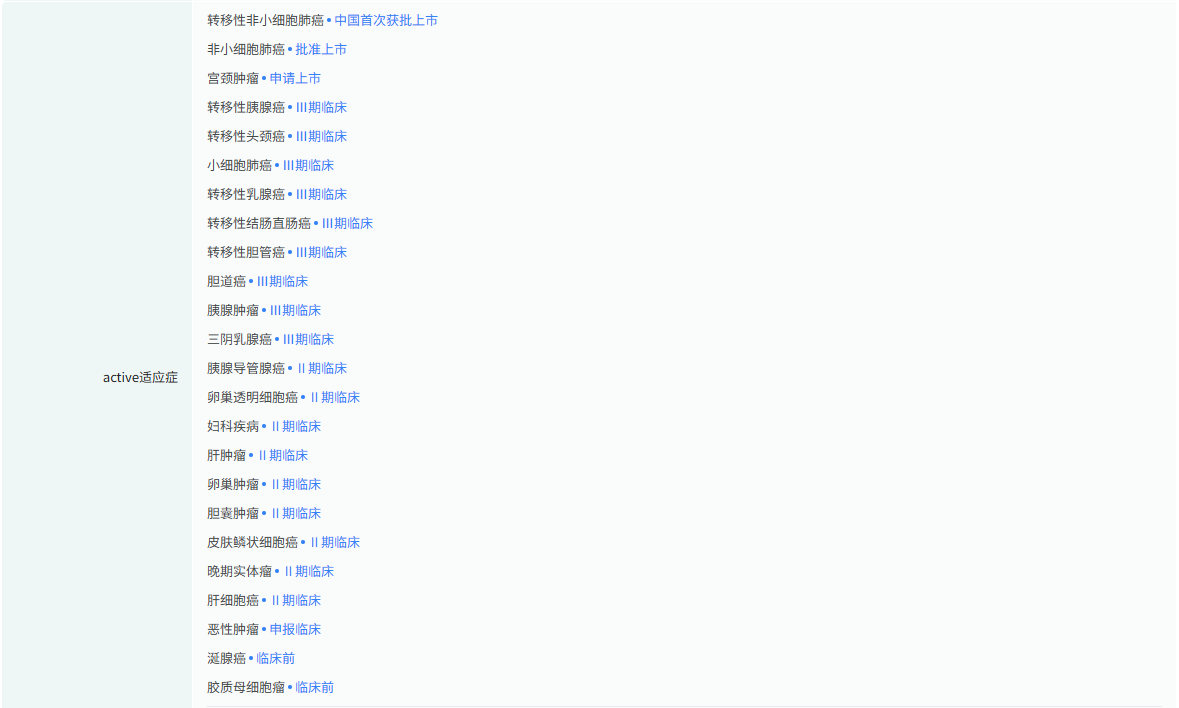Select the 胆道癌 indication text

click(x=226, y=281)
